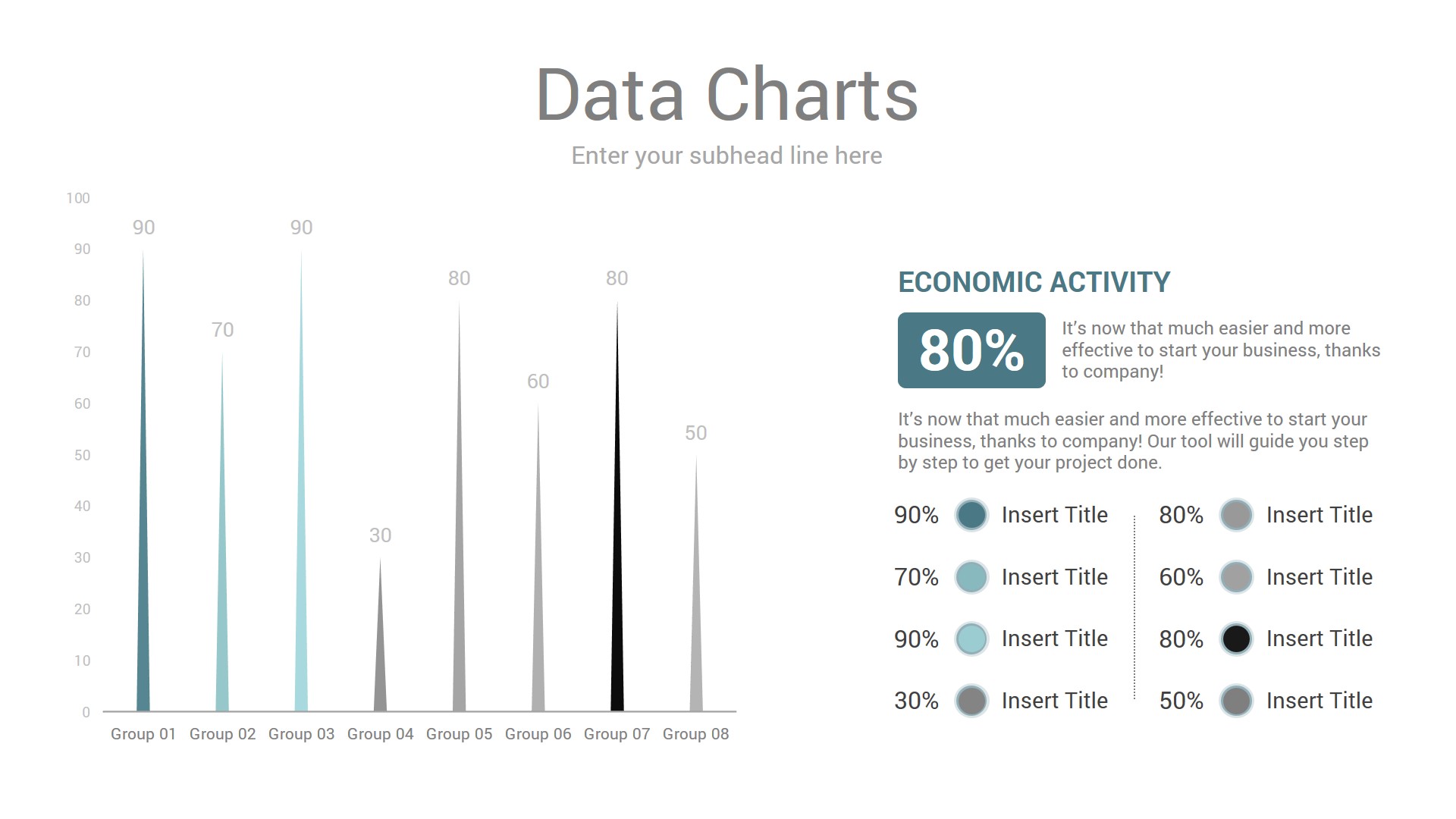Click the gray circle next to 50%
Screen dimensions: 1456x819
1236,701
